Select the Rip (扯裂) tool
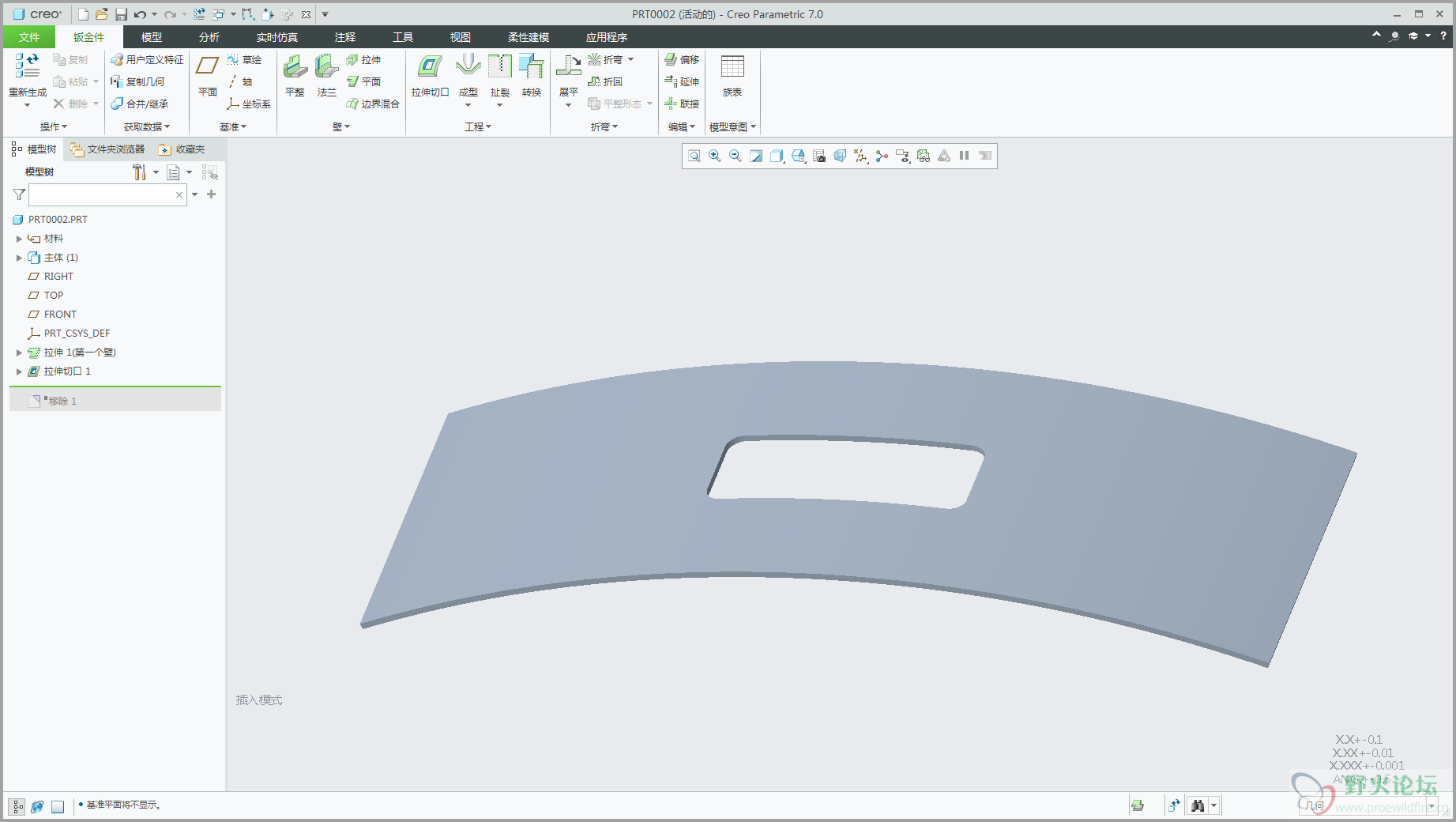Viewport: 1456px width, 822px height. (500, 80)
